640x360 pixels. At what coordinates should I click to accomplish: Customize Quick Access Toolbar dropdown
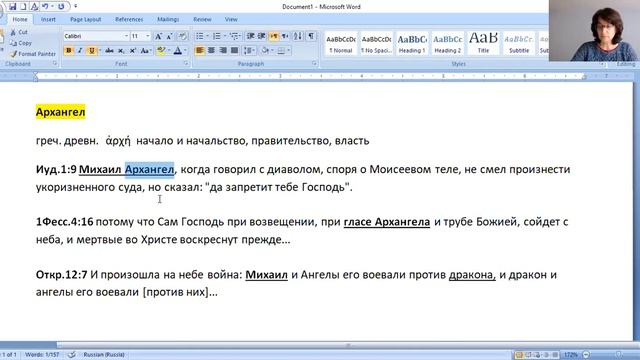coord(76,7)
